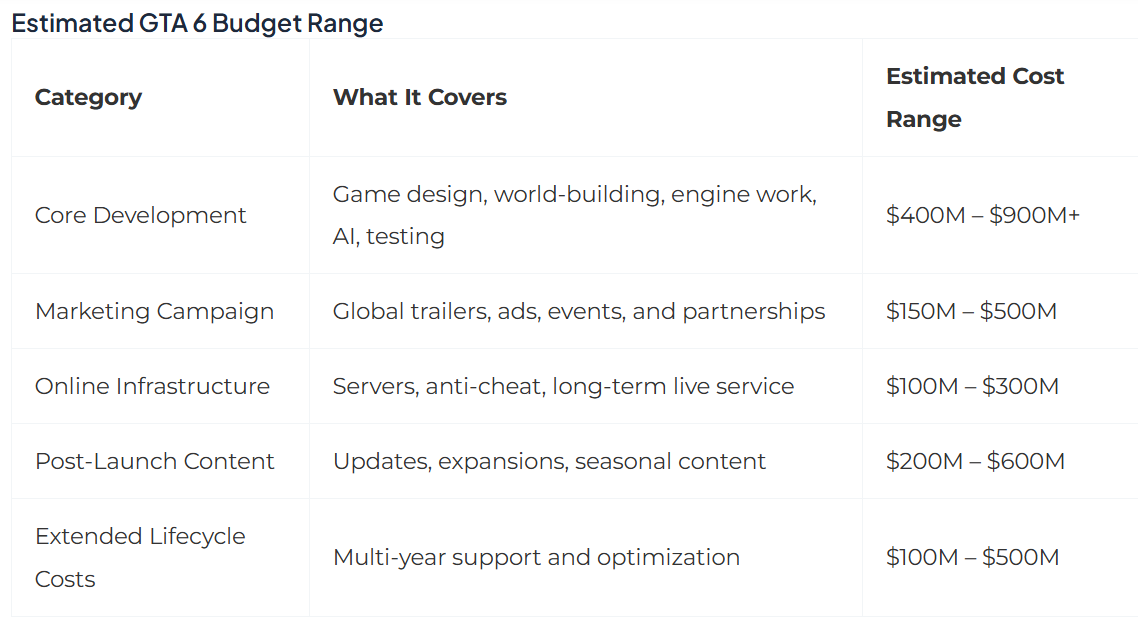1138x630 pixels.
Task: Select 'Multi-year support and optimization' text
Action: [536, 557]
